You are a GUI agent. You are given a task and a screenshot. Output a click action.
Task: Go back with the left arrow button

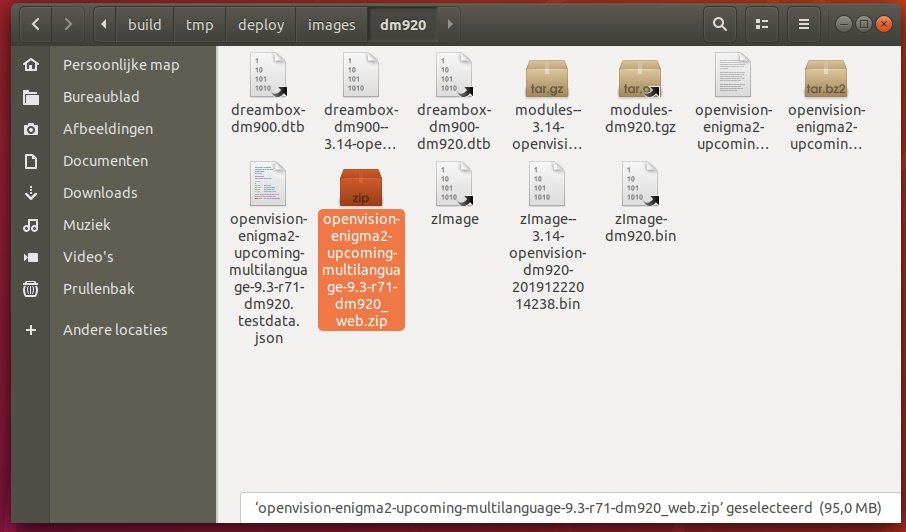click(34, 24)
